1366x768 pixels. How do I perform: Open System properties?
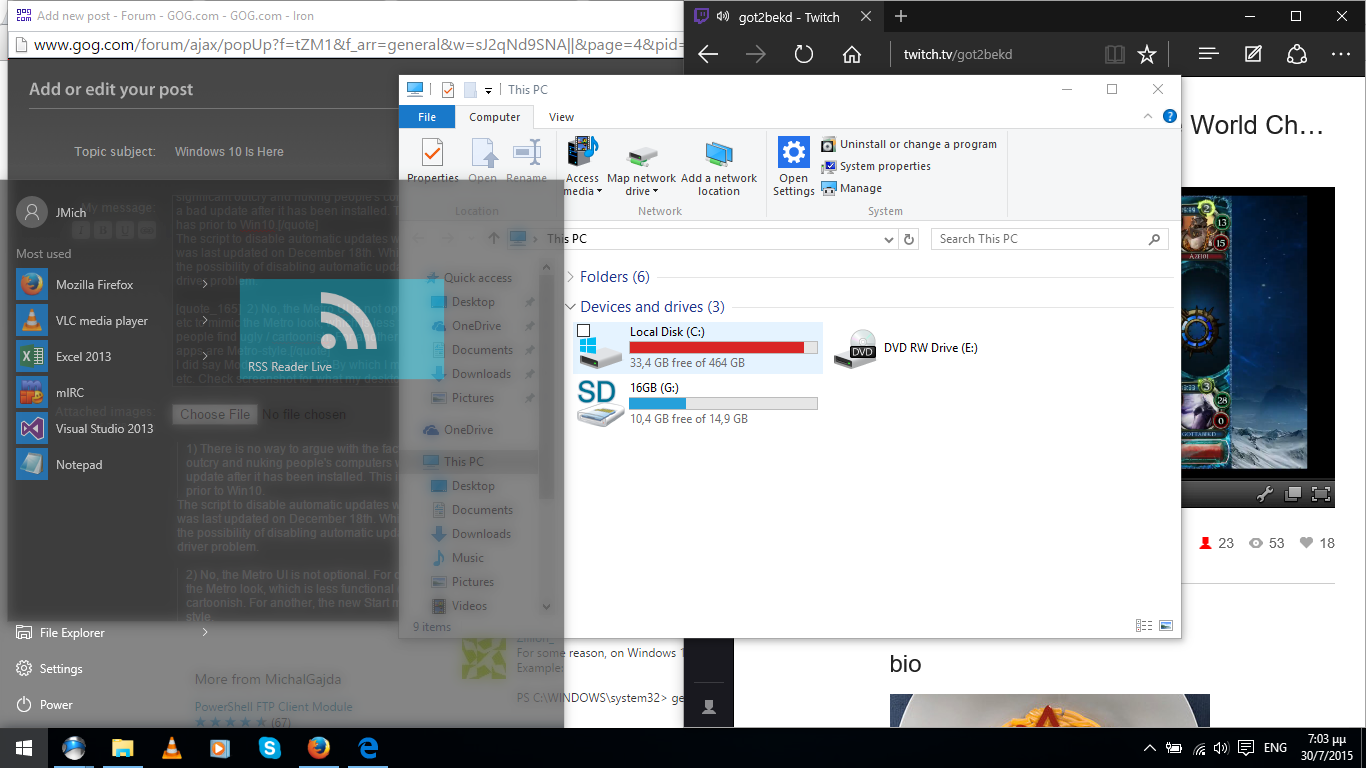coord(876,166)
